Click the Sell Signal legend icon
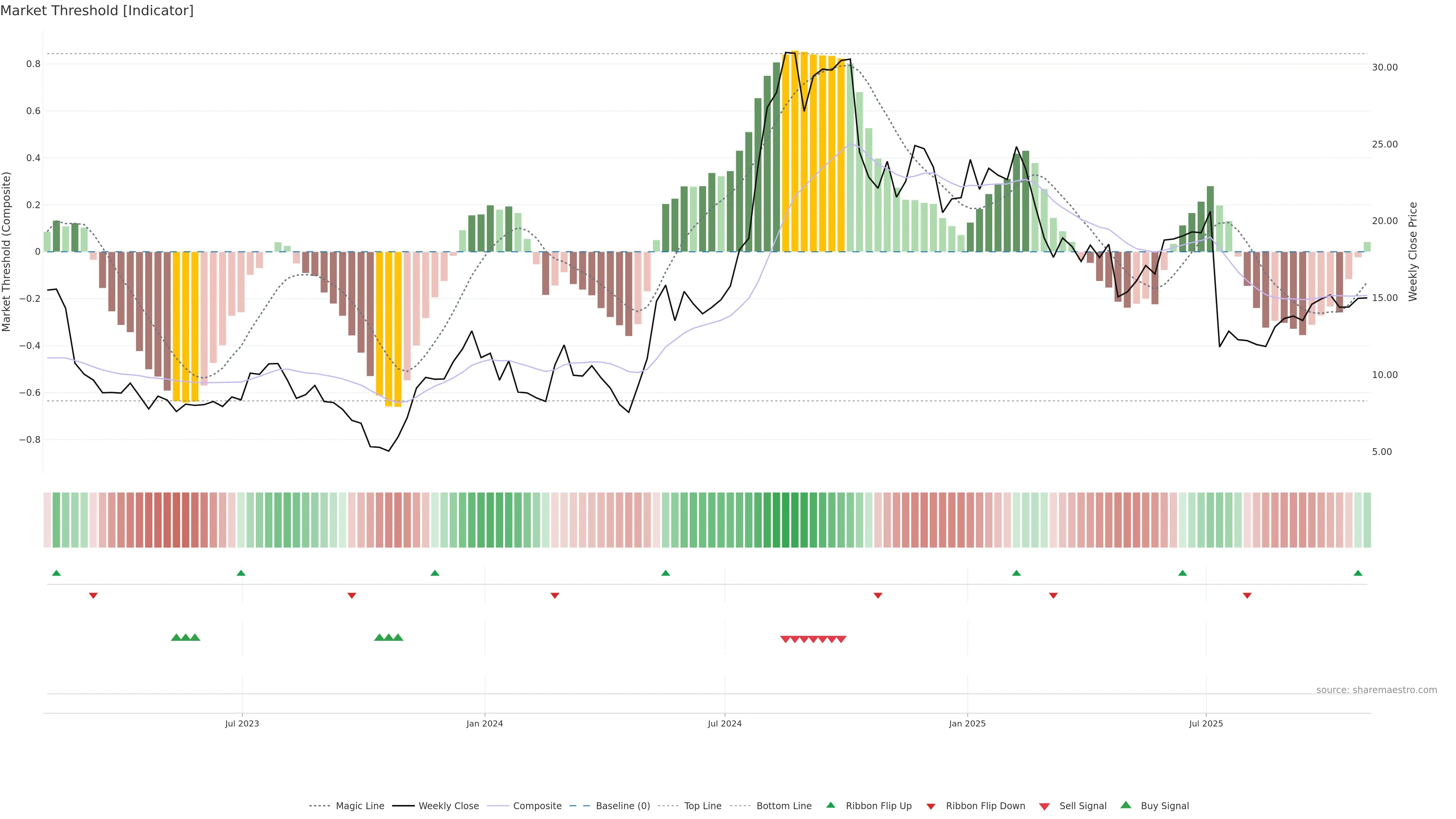The image size is (1456, 819). pos(1045,806)
